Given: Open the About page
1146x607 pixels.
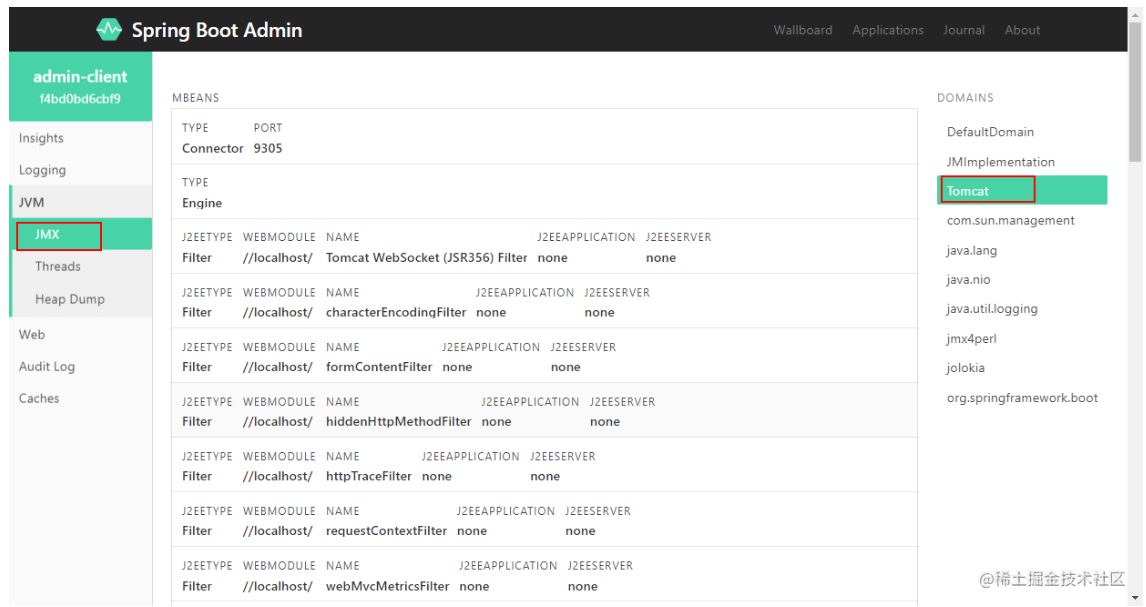Looking at the screenshot, I should (1022, 30).
